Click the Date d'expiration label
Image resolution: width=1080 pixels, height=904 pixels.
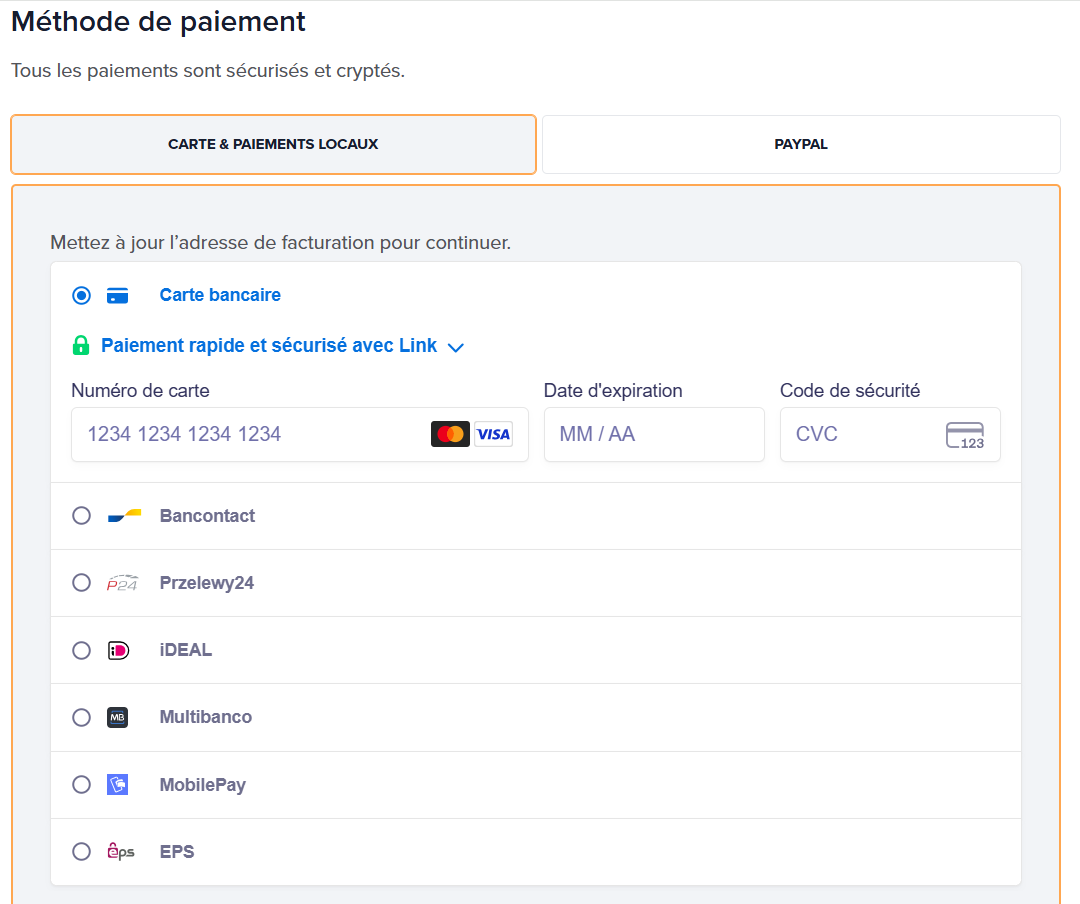click(613, 391)
